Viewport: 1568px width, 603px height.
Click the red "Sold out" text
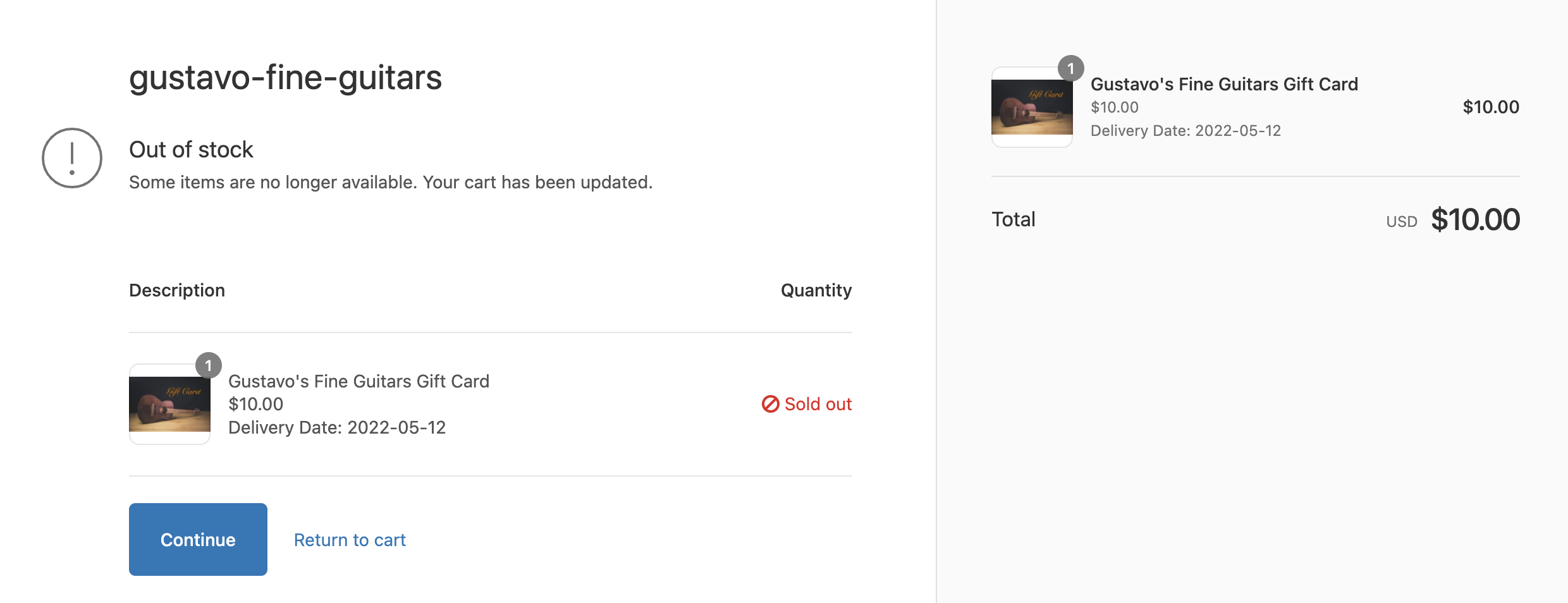[818, 404]
